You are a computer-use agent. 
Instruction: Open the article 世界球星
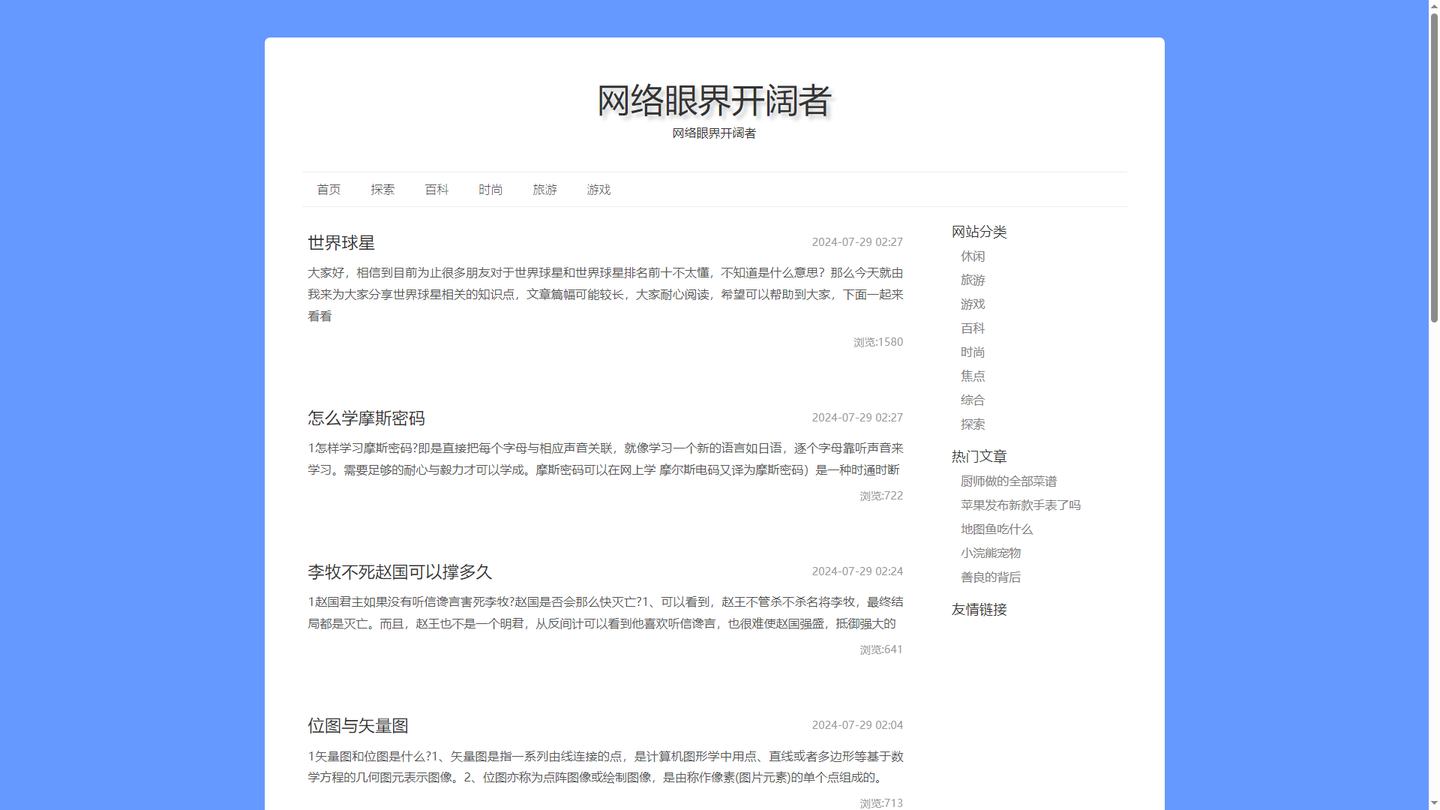(x=341, y=243)
